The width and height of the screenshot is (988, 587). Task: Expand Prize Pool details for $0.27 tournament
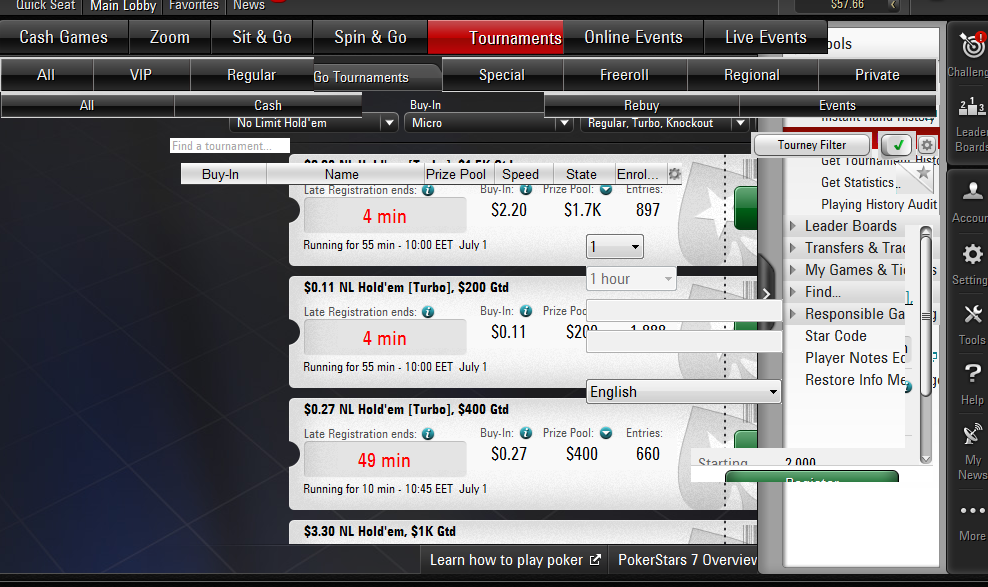click(x=606, y=433)
